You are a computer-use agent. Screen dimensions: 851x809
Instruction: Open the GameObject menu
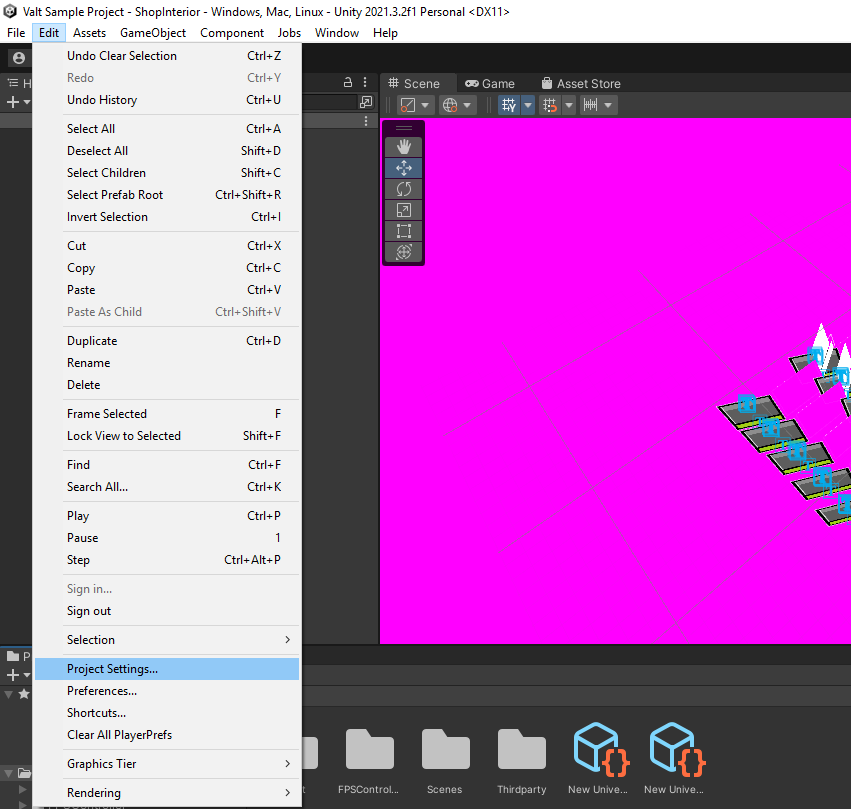point(153,33)
